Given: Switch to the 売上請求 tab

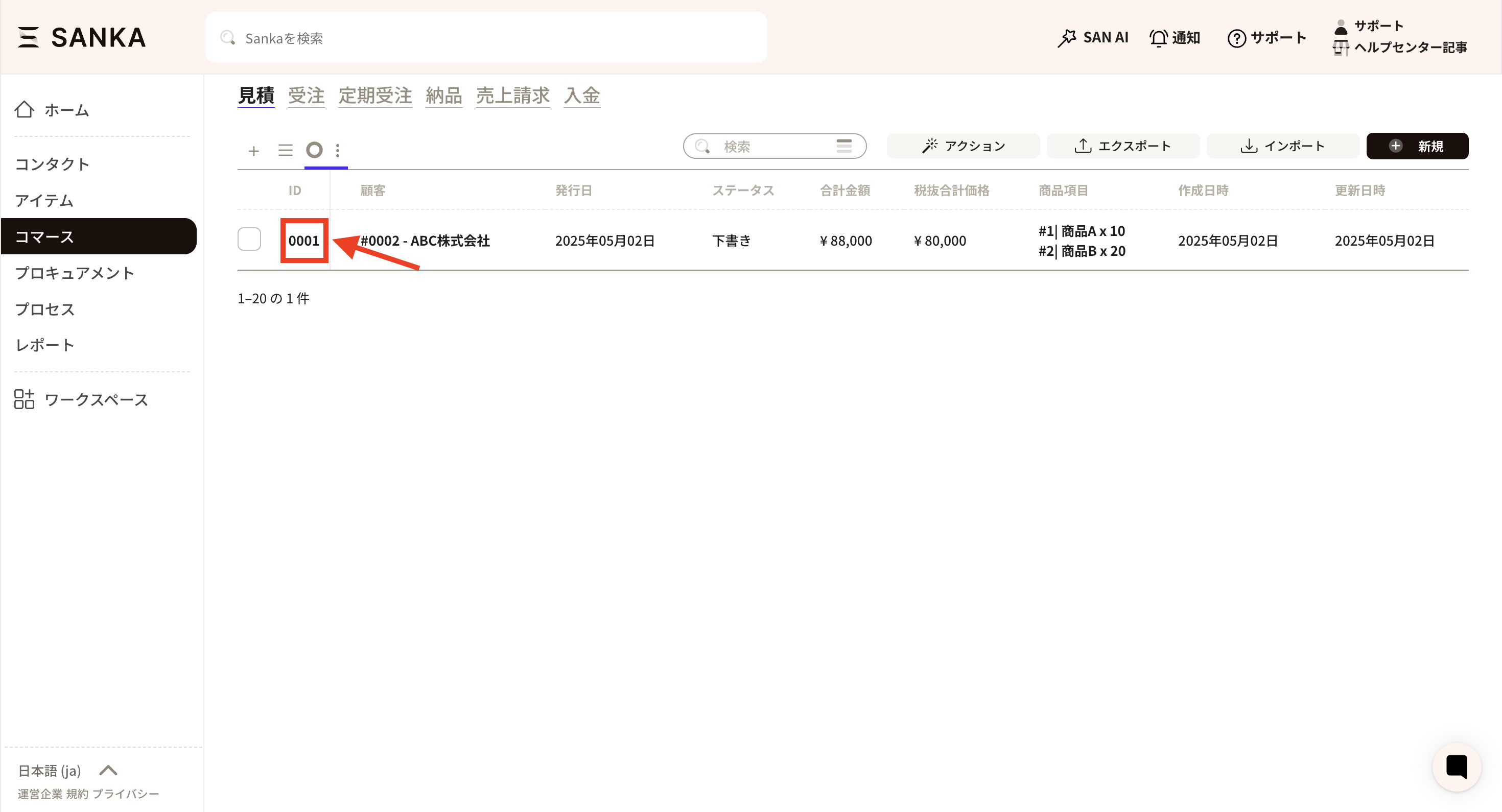Looking at the screenshot, I should coord(512,95).
